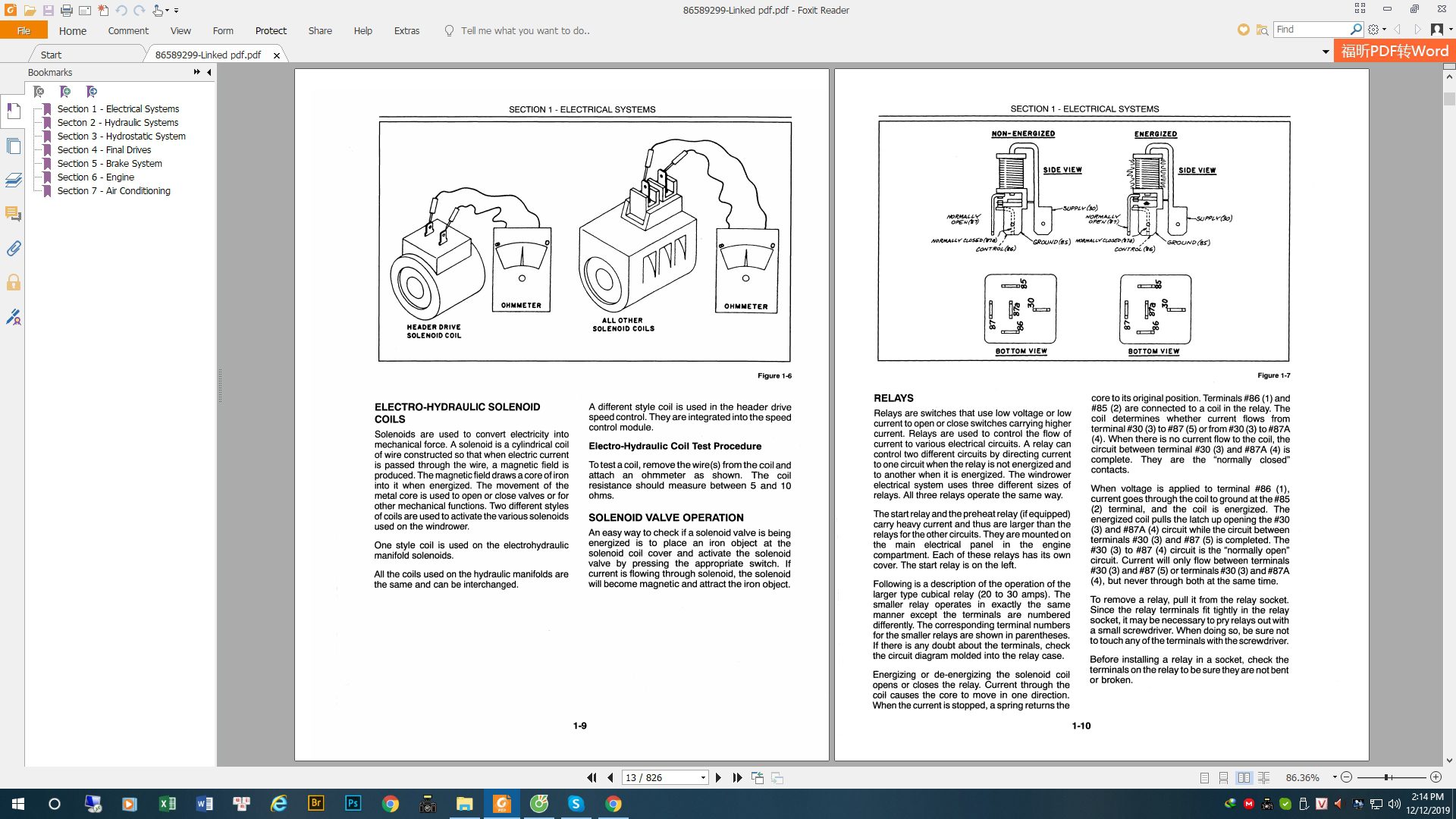The height and width of the screenshot is (819, 1456).
Task: Open the Security panel
Action: pyautogui.click(x=14, y=283)
